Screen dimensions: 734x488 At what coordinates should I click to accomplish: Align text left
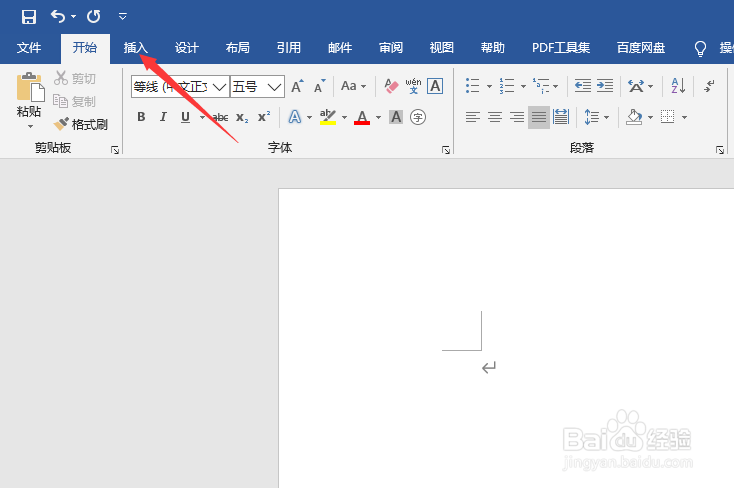click(x=473, y=117)
